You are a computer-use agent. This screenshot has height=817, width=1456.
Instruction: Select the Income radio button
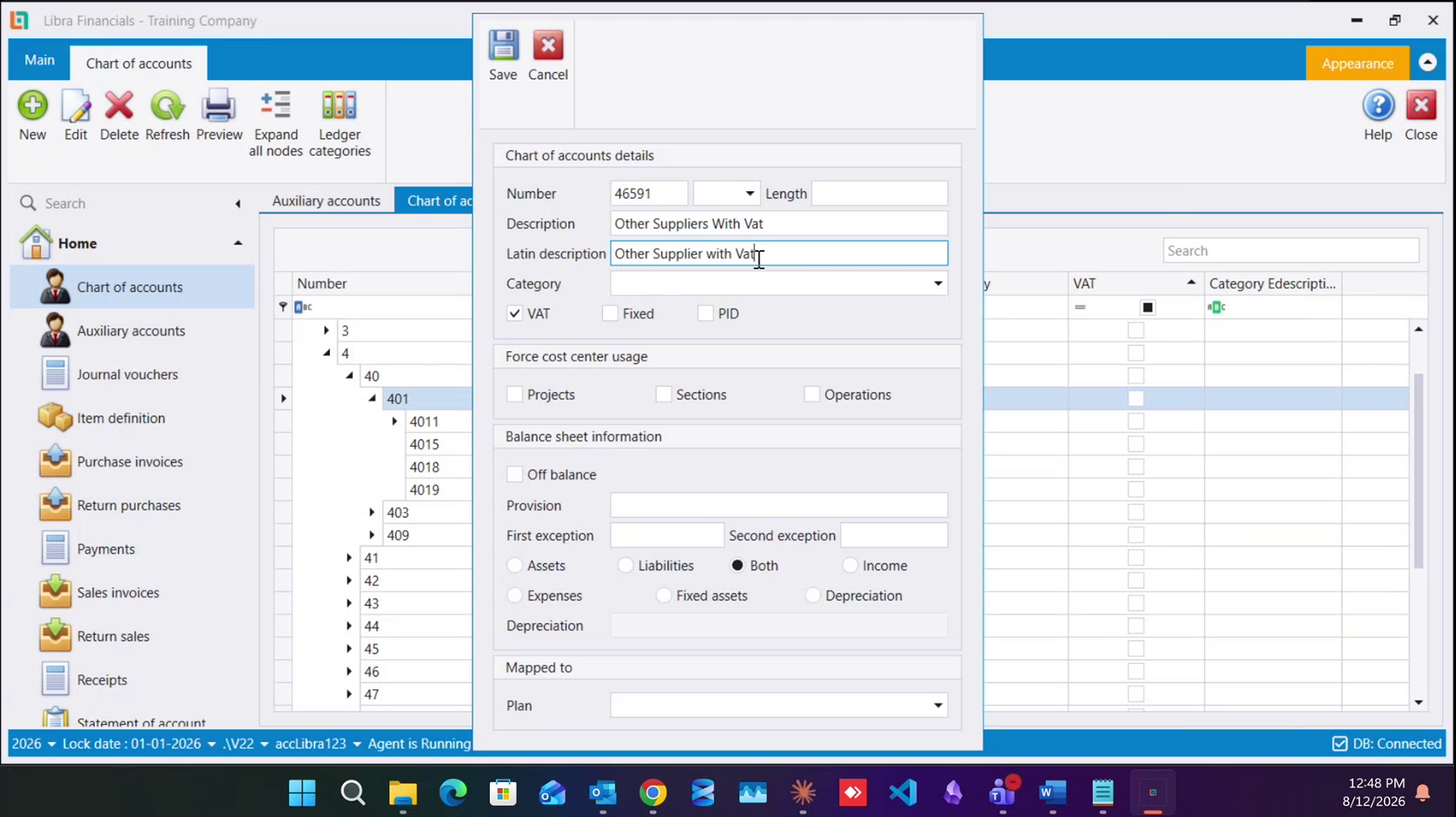coord(850,566)
